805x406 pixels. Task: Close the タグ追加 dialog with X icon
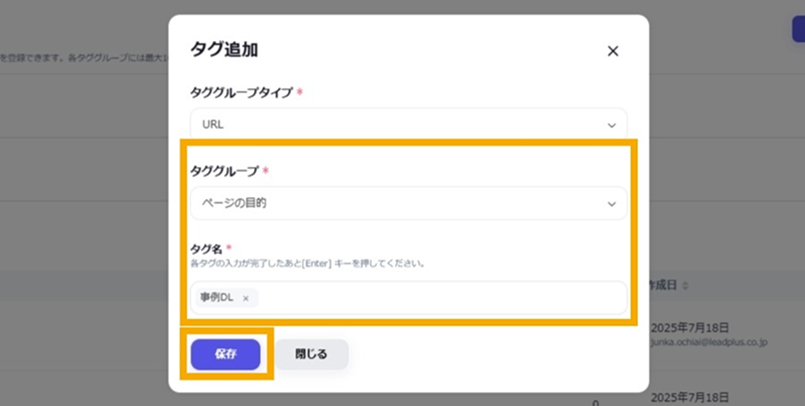(613, 51)
